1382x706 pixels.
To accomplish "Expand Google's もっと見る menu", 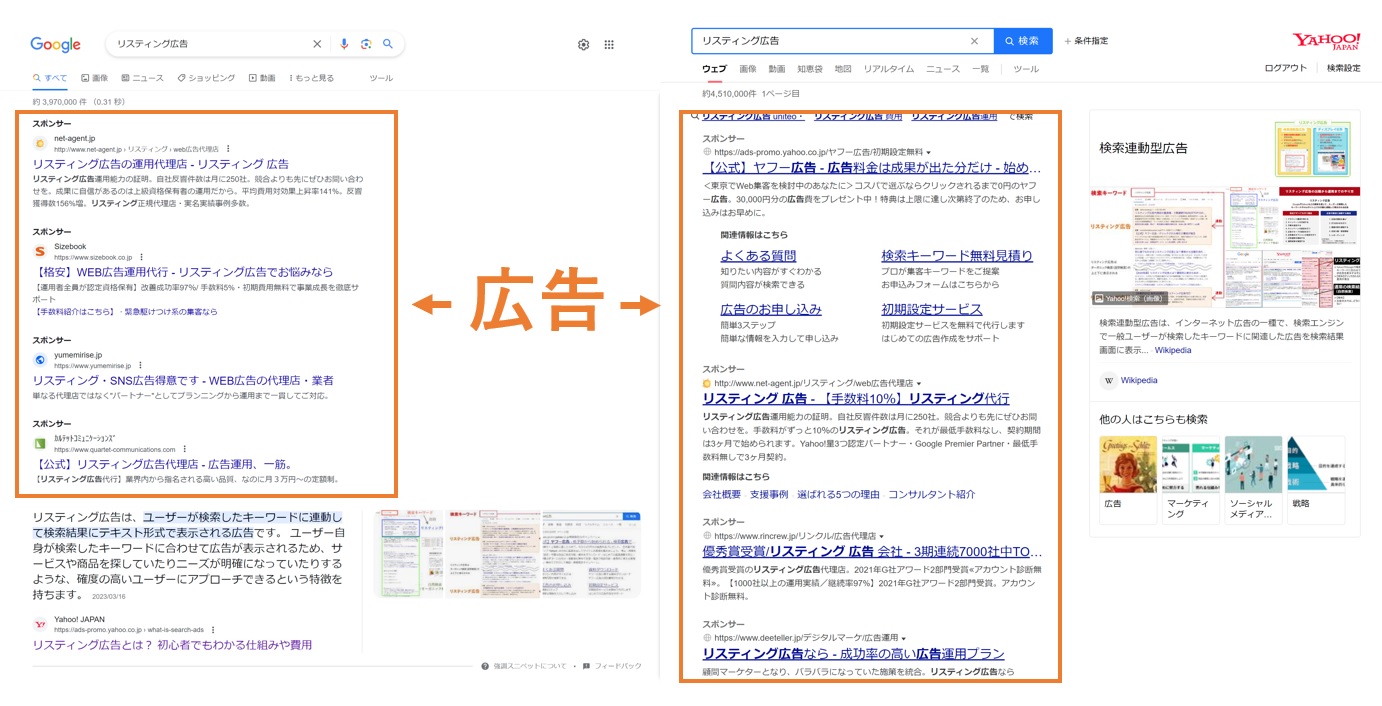I will [311, 78].
